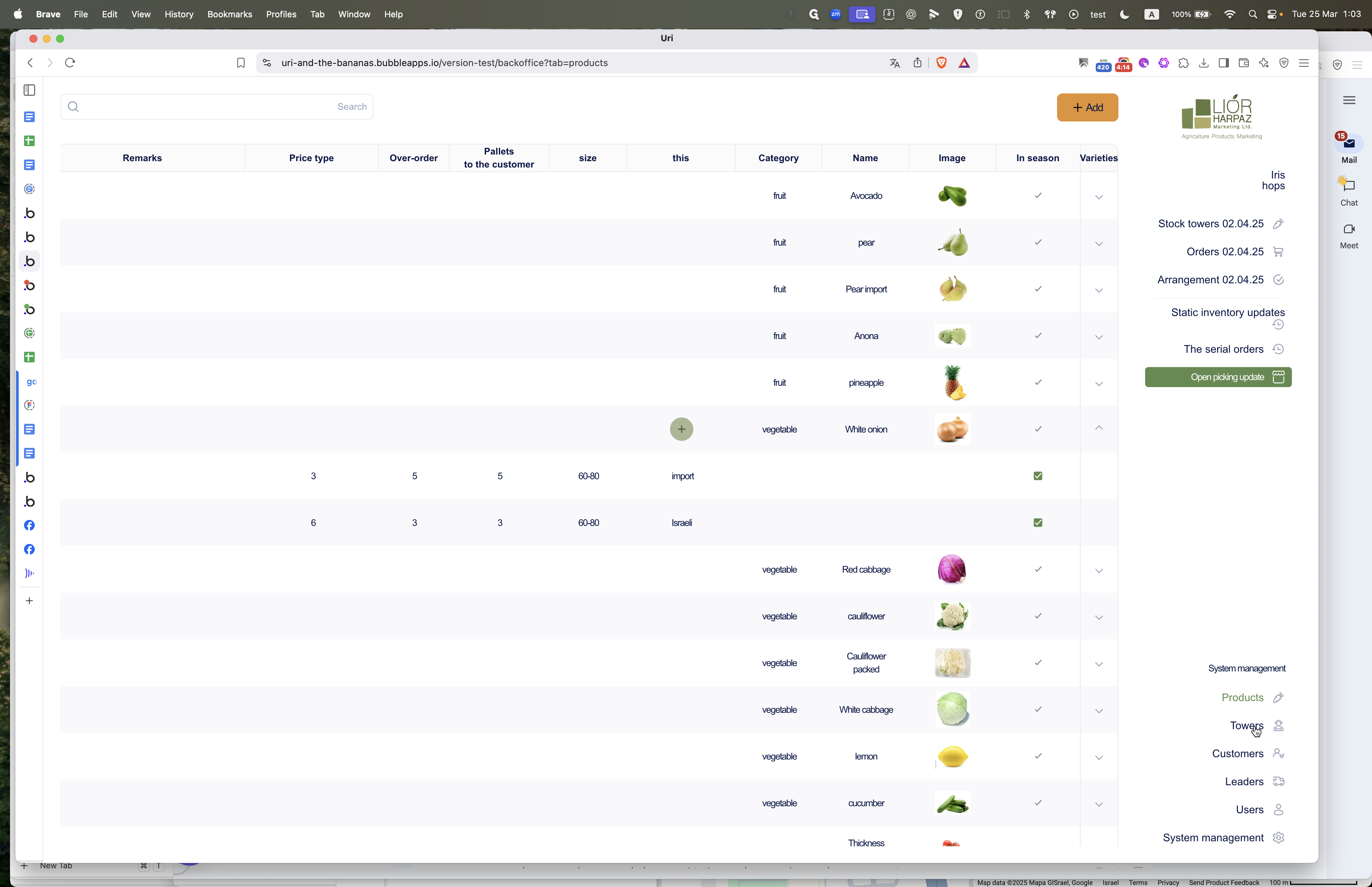This screenshot has width=1372, height=887.
Task: Click the orange Add button
Action: pos(1087,107)
